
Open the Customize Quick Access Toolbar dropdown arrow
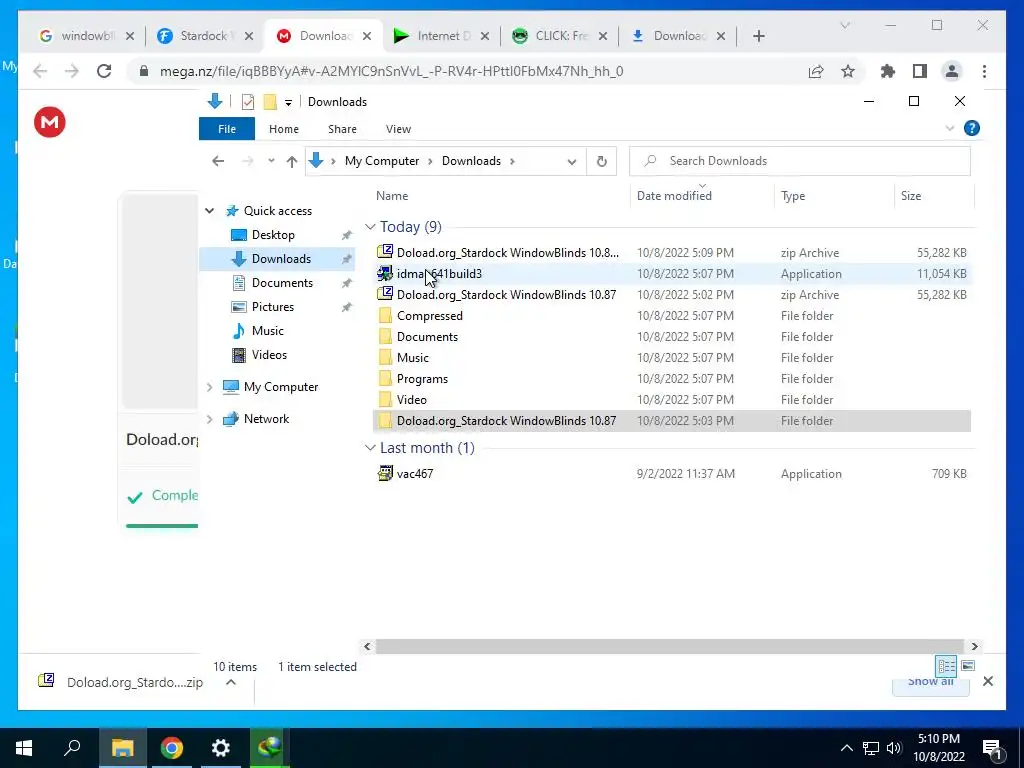tap(288, 103)
